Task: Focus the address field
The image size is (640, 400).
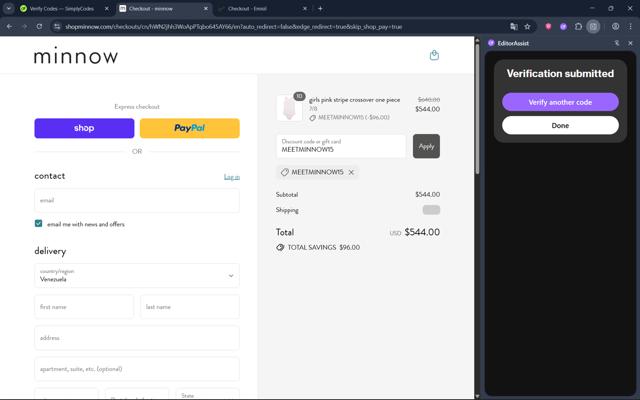Action: pos(137,338)
